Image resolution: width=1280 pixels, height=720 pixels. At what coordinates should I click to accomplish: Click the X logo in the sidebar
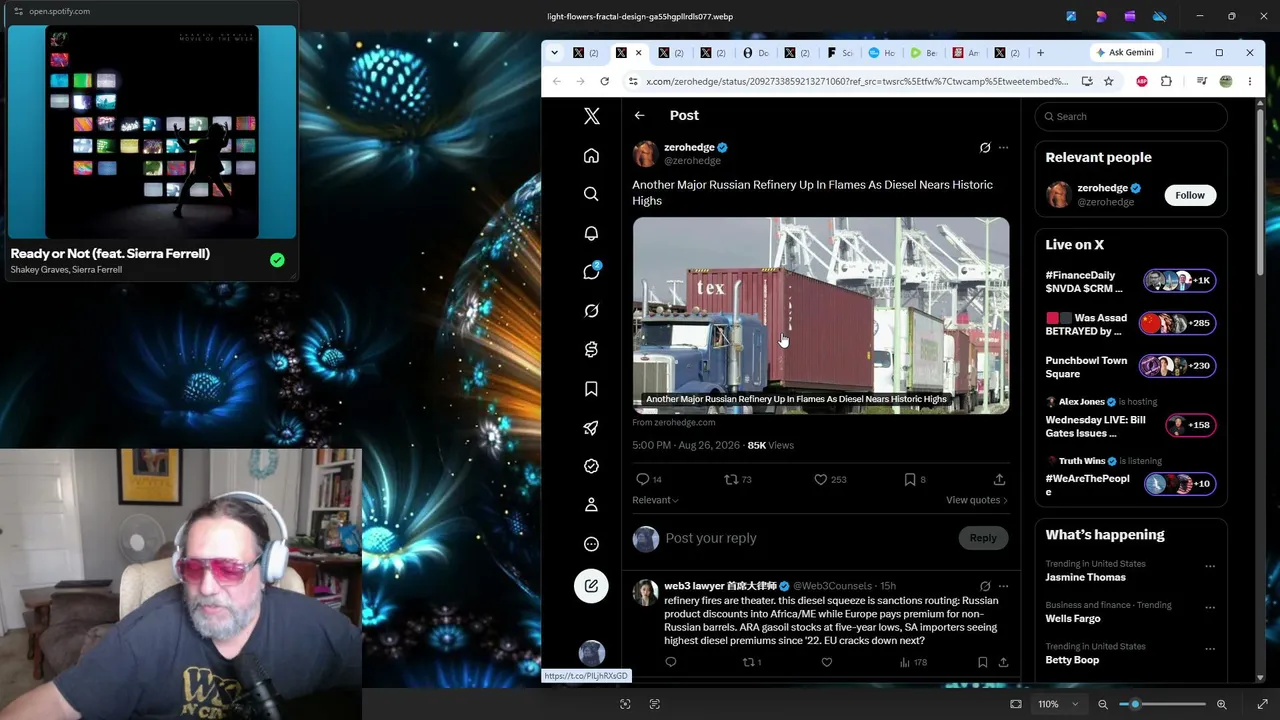pos(591,116)
